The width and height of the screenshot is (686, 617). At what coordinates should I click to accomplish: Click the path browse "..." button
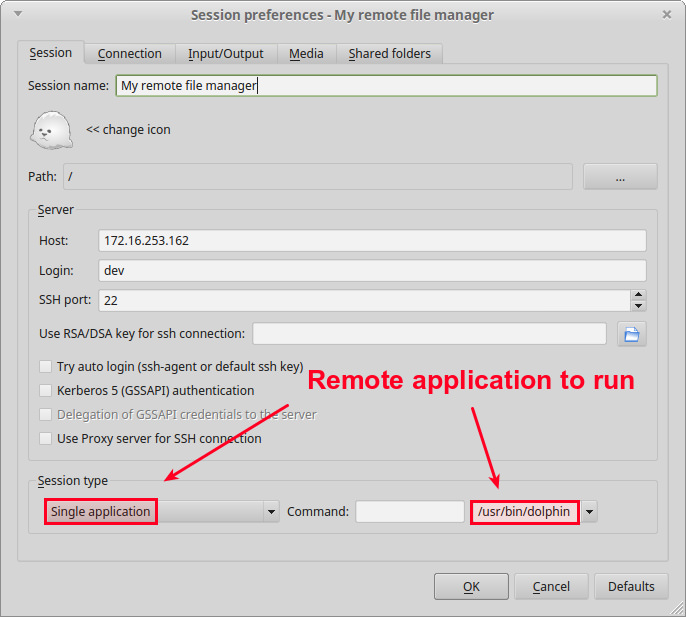pyautogui.click(x=620, y=177)
